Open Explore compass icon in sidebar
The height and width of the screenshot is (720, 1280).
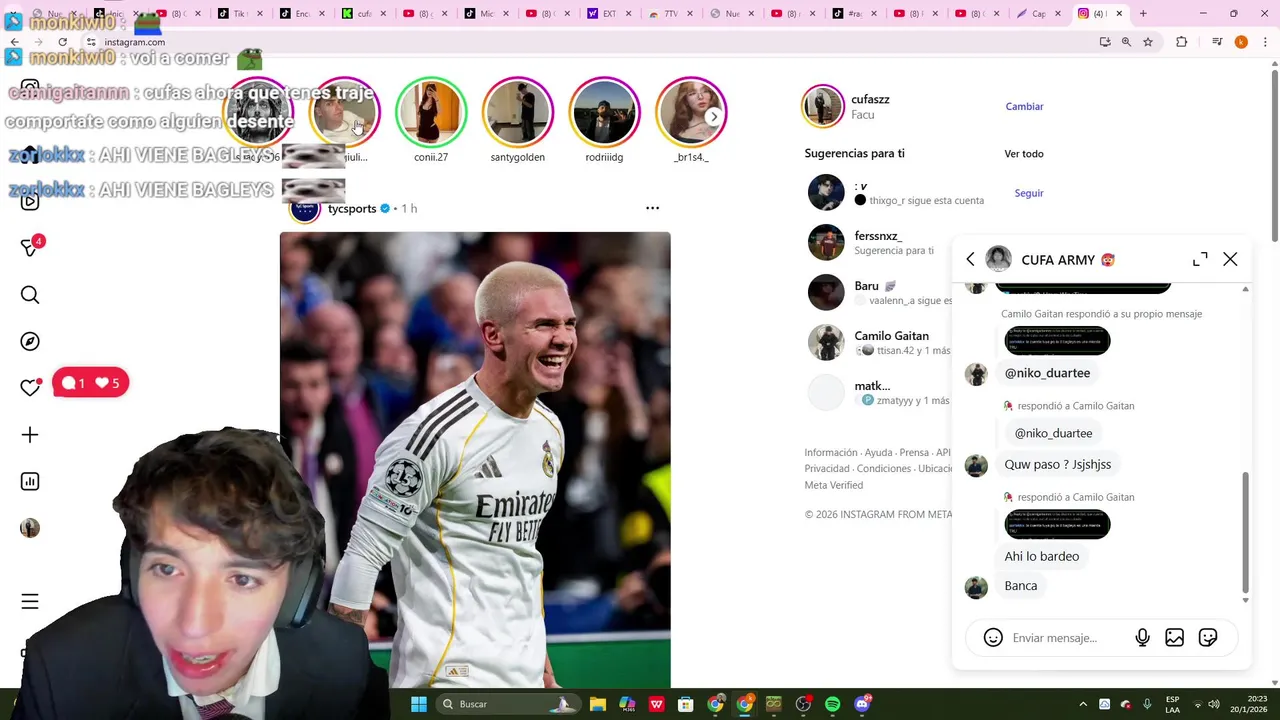tap(30, 342)
